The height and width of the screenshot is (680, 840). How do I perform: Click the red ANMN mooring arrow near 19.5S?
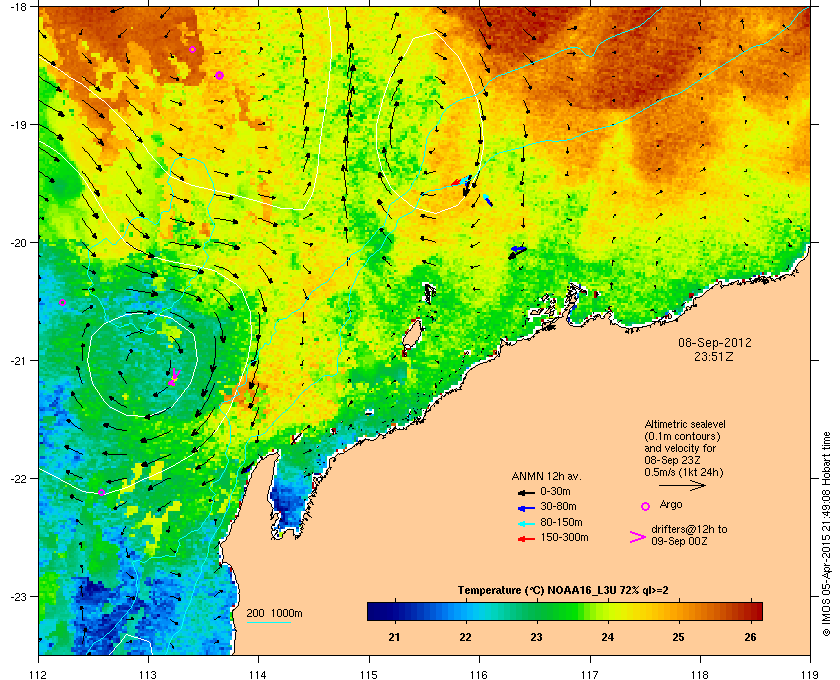pyautogui.click(x=456, y=183)
